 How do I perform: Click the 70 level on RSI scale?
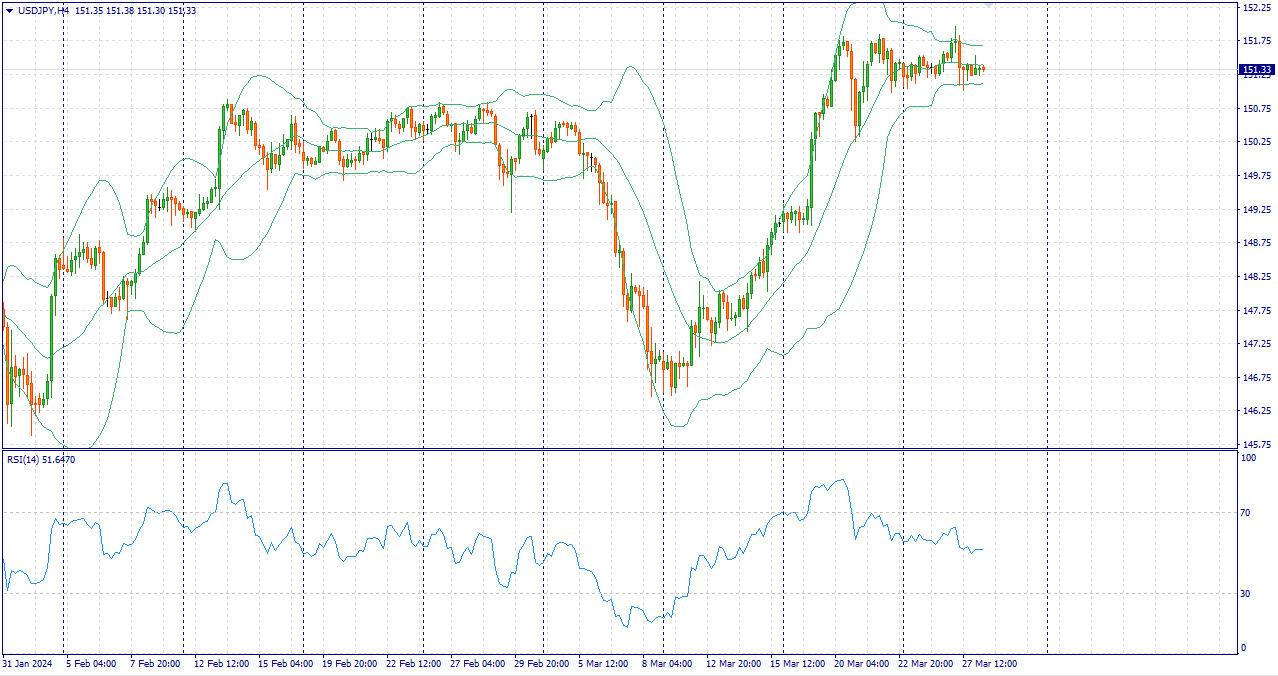[x=1245, y=513]
